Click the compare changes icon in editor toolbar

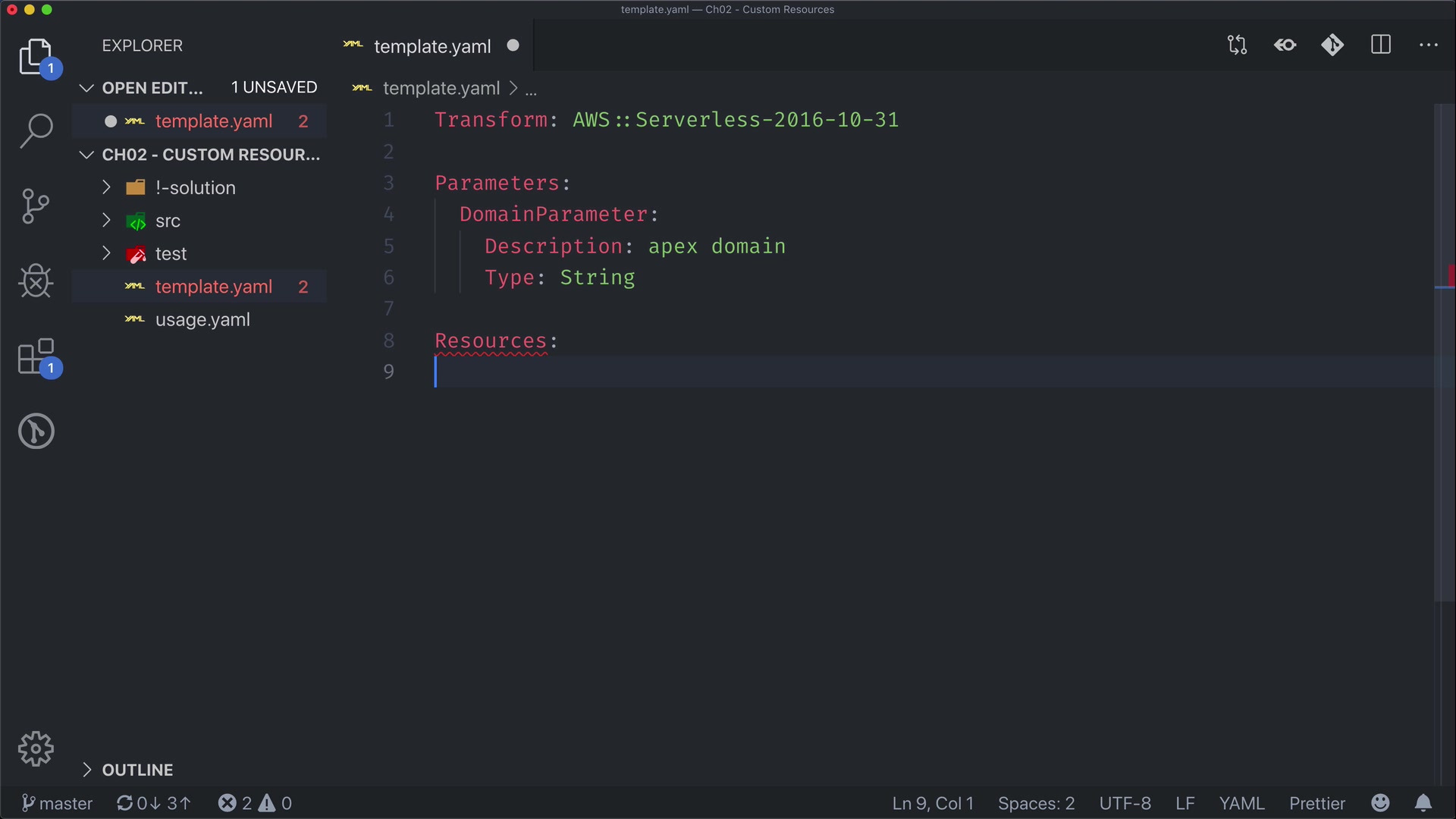click(x=1237, y=45)
